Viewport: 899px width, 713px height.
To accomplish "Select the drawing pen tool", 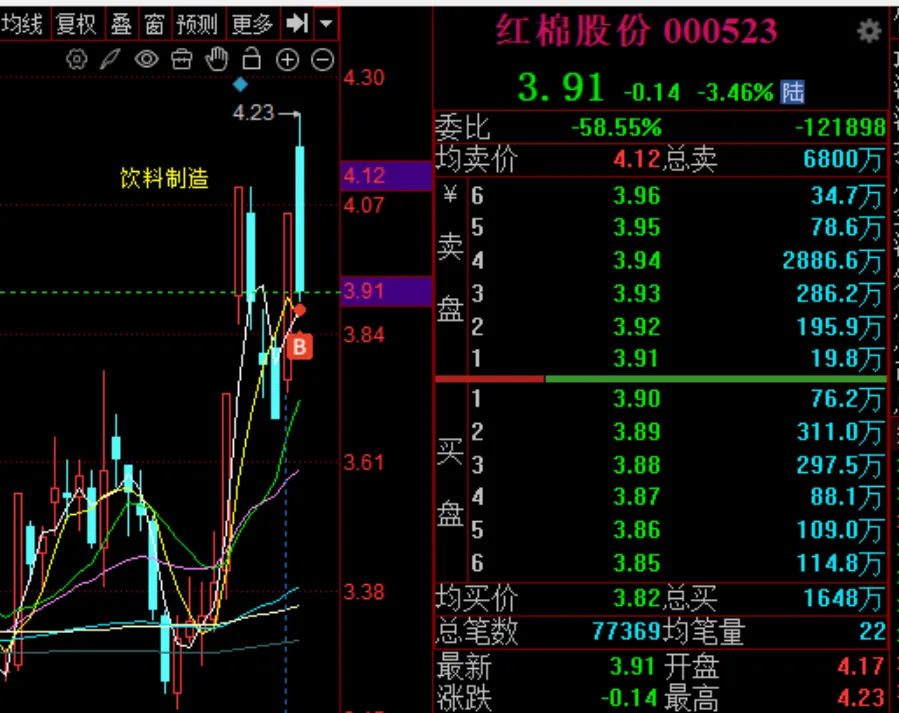I will click(112, 60).
